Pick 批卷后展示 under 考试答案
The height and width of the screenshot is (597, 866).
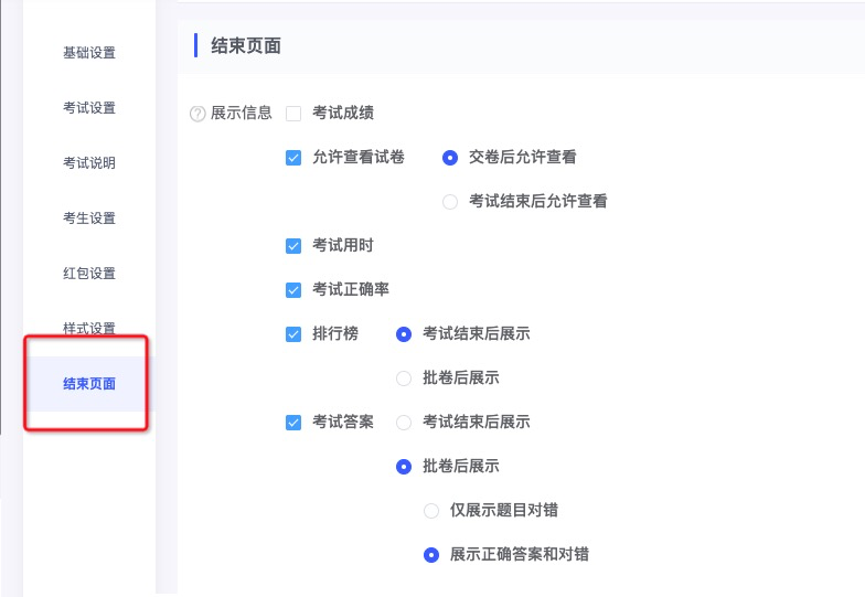click(404, 467)
